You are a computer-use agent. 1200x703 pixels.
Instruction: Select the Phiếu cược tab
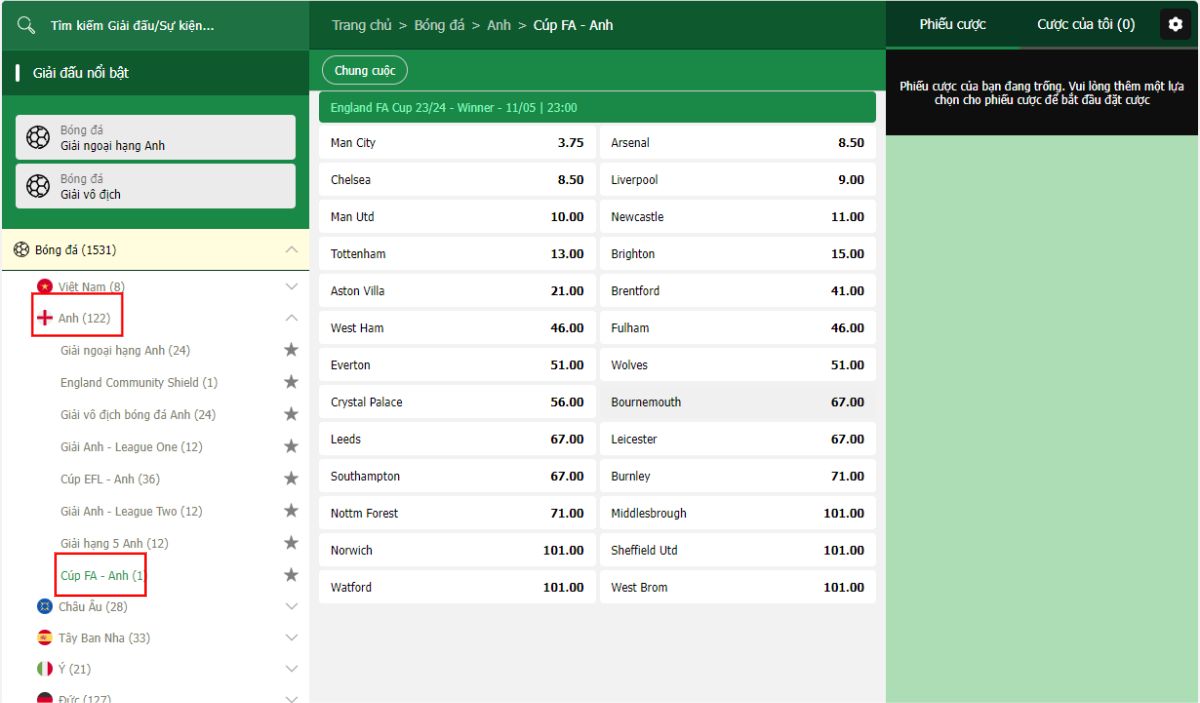[952, 25]
